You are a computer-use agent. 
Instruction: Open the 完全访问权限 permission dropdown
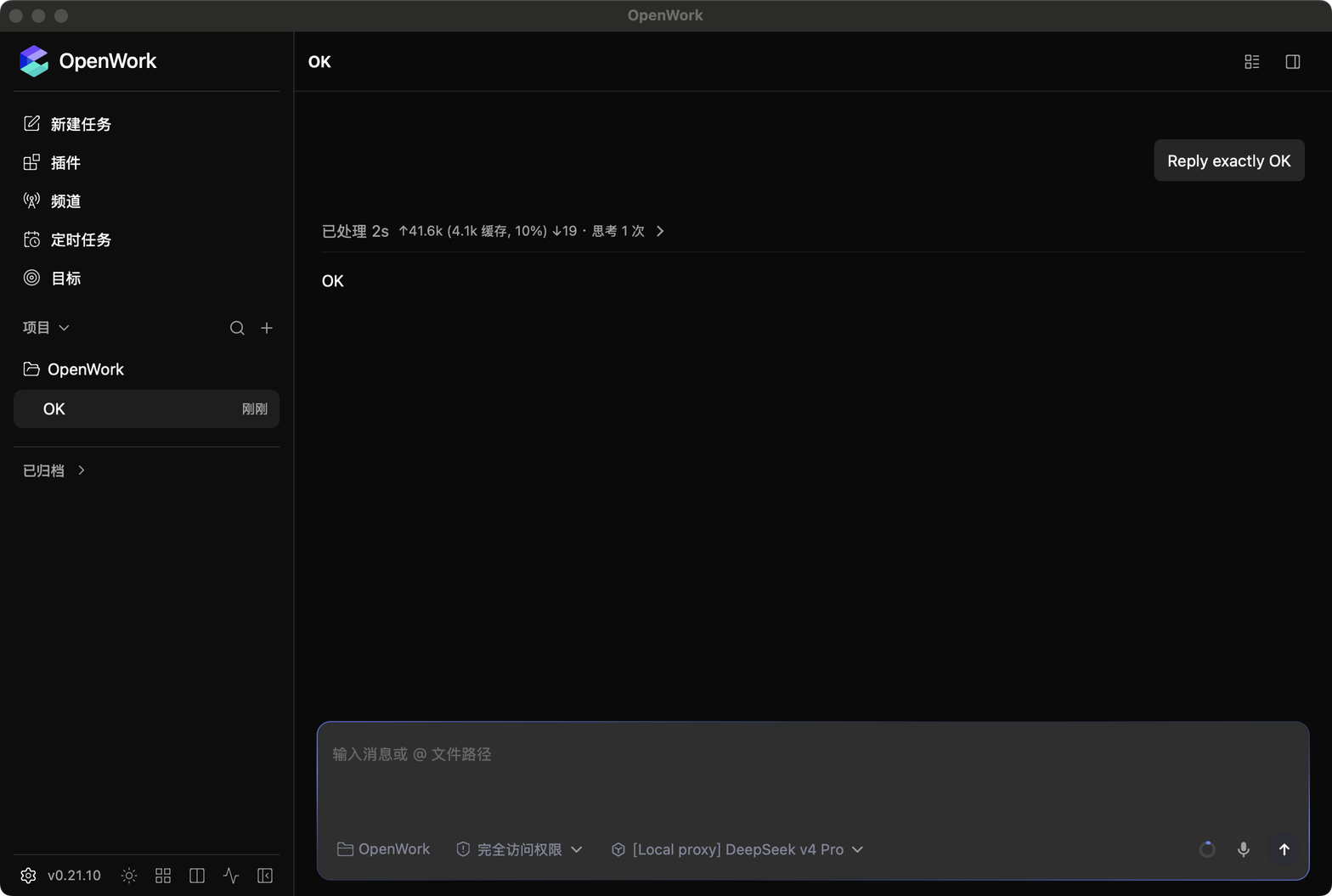click(x=520, y=849)
